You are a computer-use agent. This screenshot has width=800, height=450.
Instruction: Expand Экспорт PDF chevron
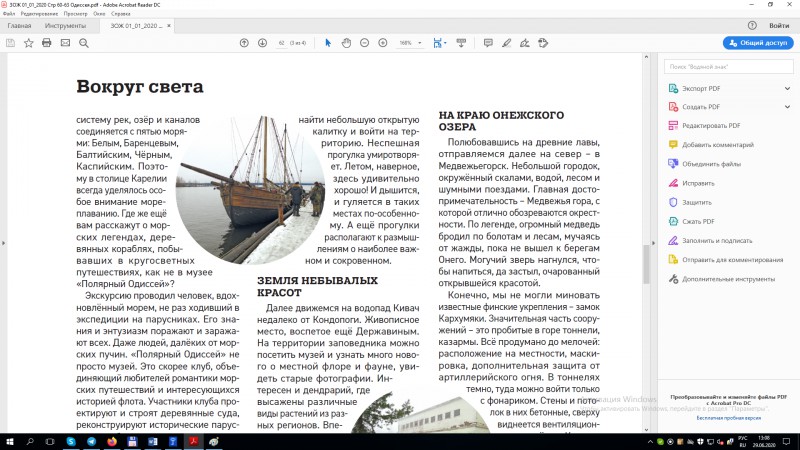coord(787,88)
